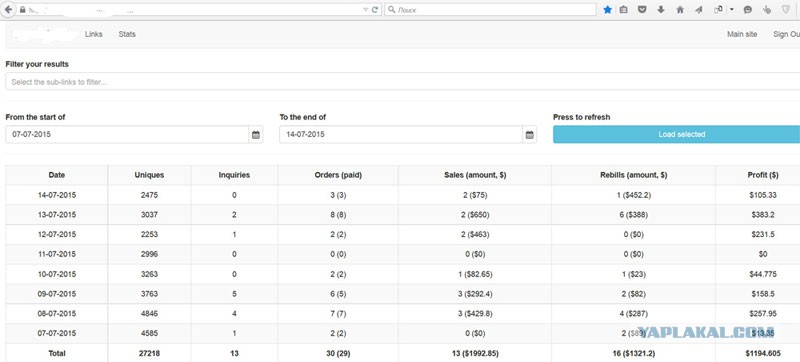The image size is (800, 362).
Task: Open the calendar picker for the start date
Action: (x=256, y=135)
